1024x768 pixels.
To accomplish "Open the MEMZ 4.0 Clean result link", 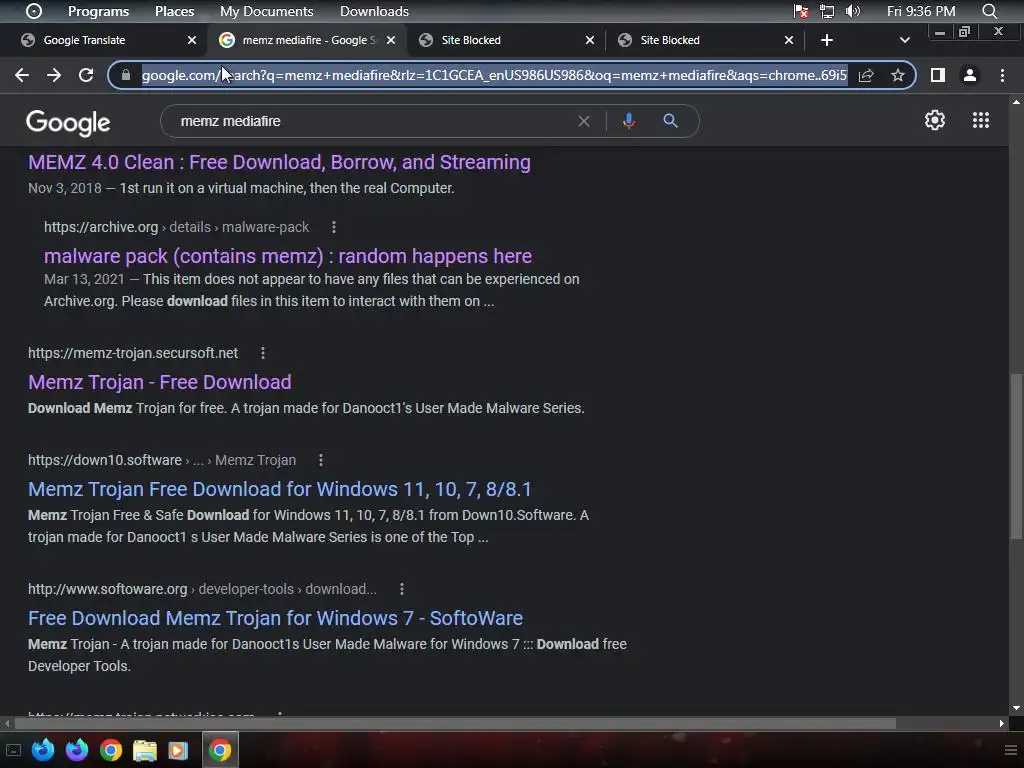I will click(279, 162).
